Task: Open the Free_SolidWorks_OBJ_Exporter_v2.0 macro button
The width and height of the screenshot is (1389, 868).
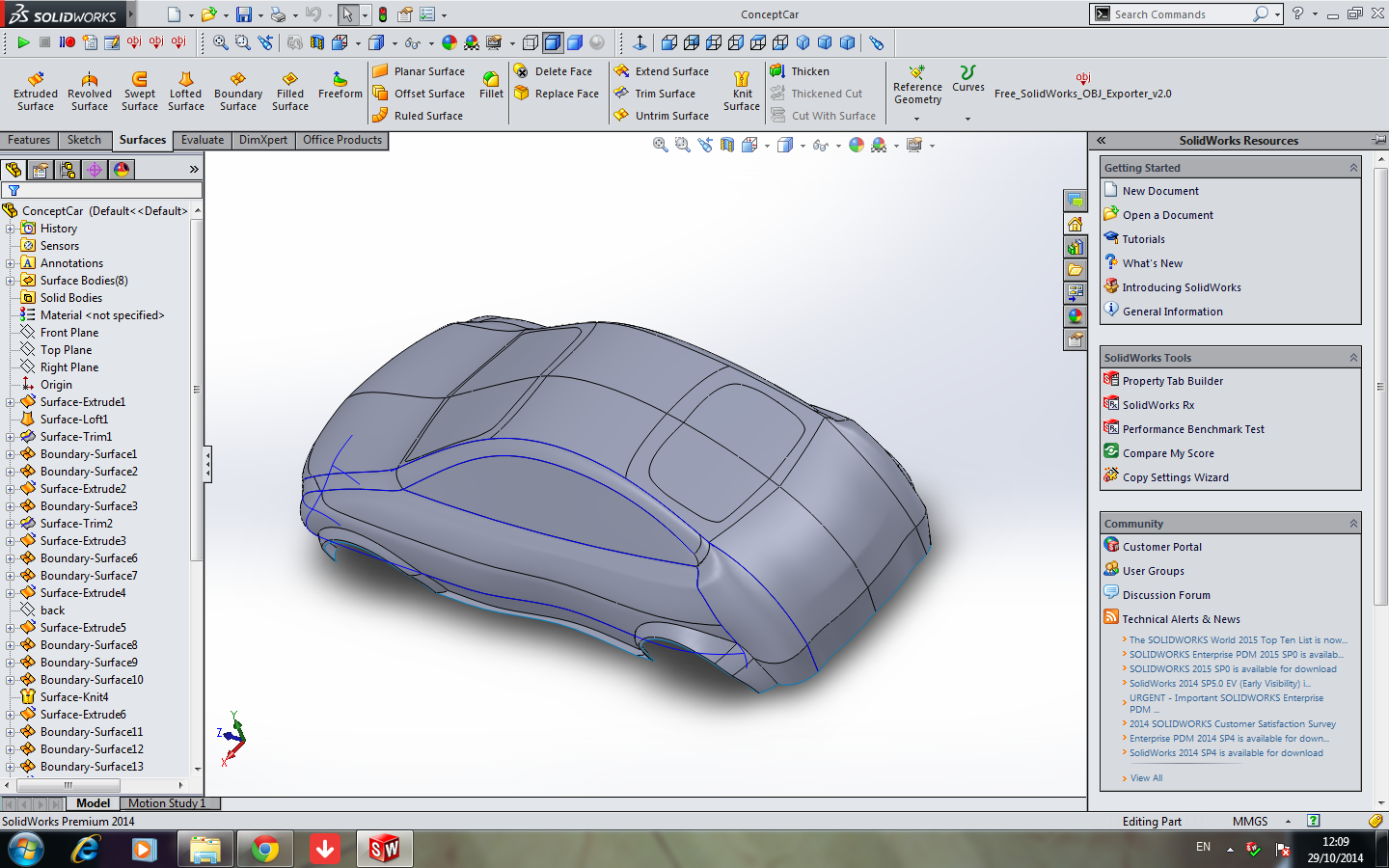Action: pos(1083,87)
